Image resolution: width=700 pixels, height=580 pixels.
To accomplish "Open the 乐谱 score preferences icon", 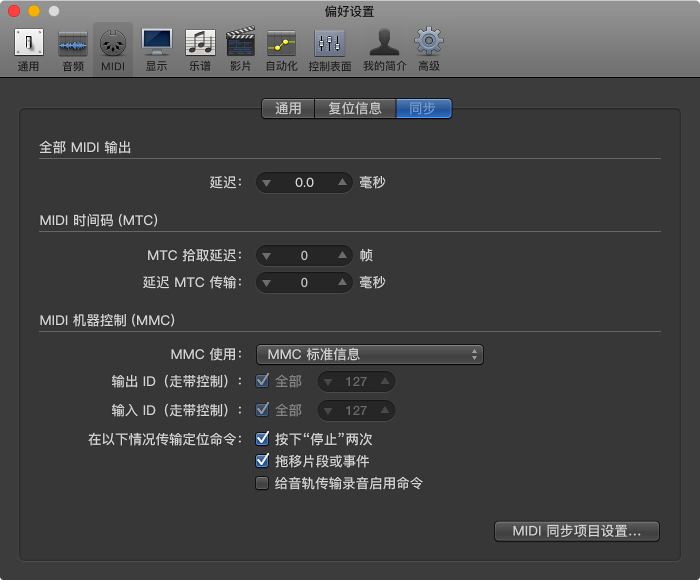I will pyautogui.click(x=200, y=50).
